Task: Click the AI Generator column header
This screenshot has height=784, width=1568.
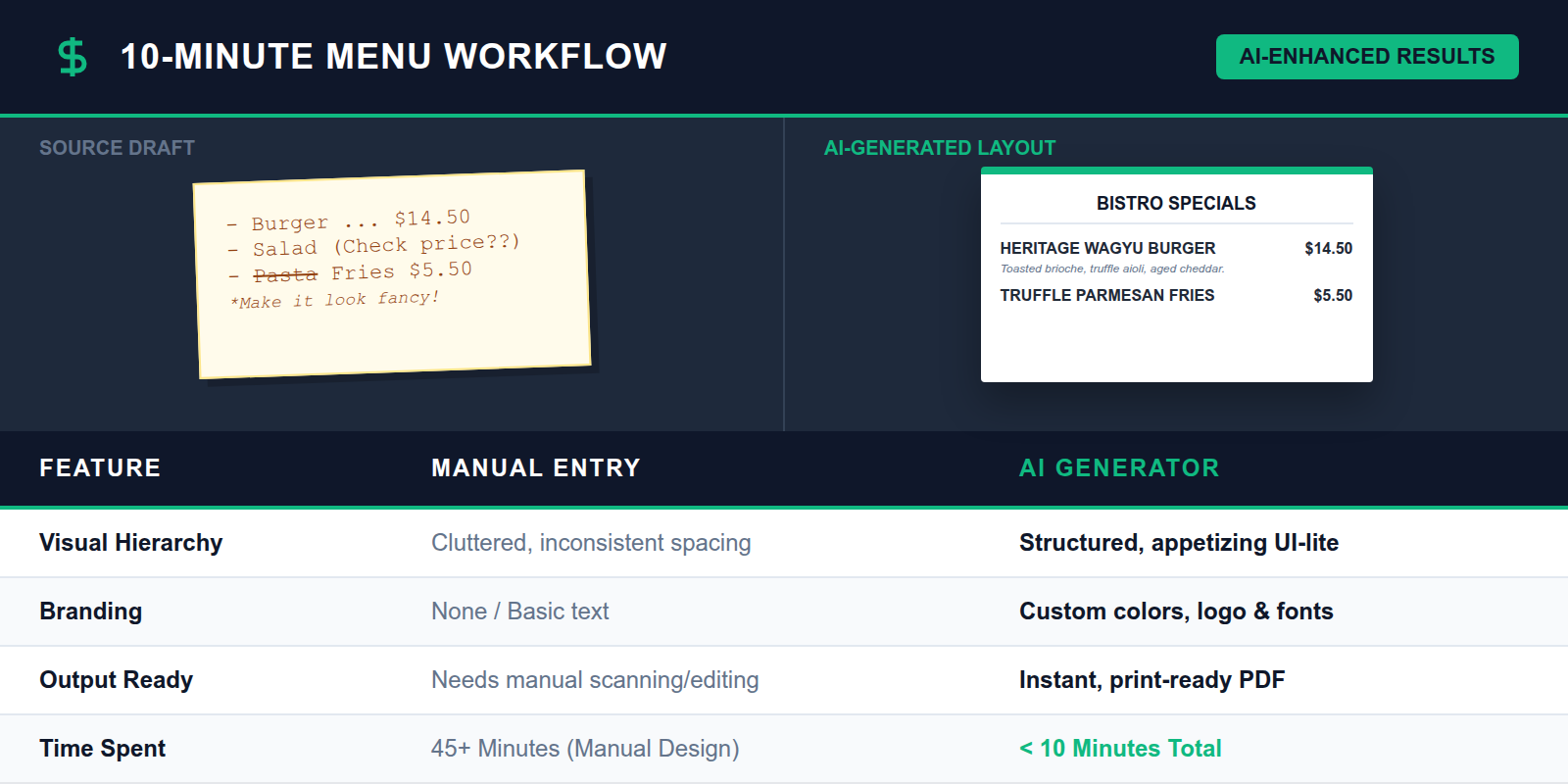Action: pos(1119,468)
